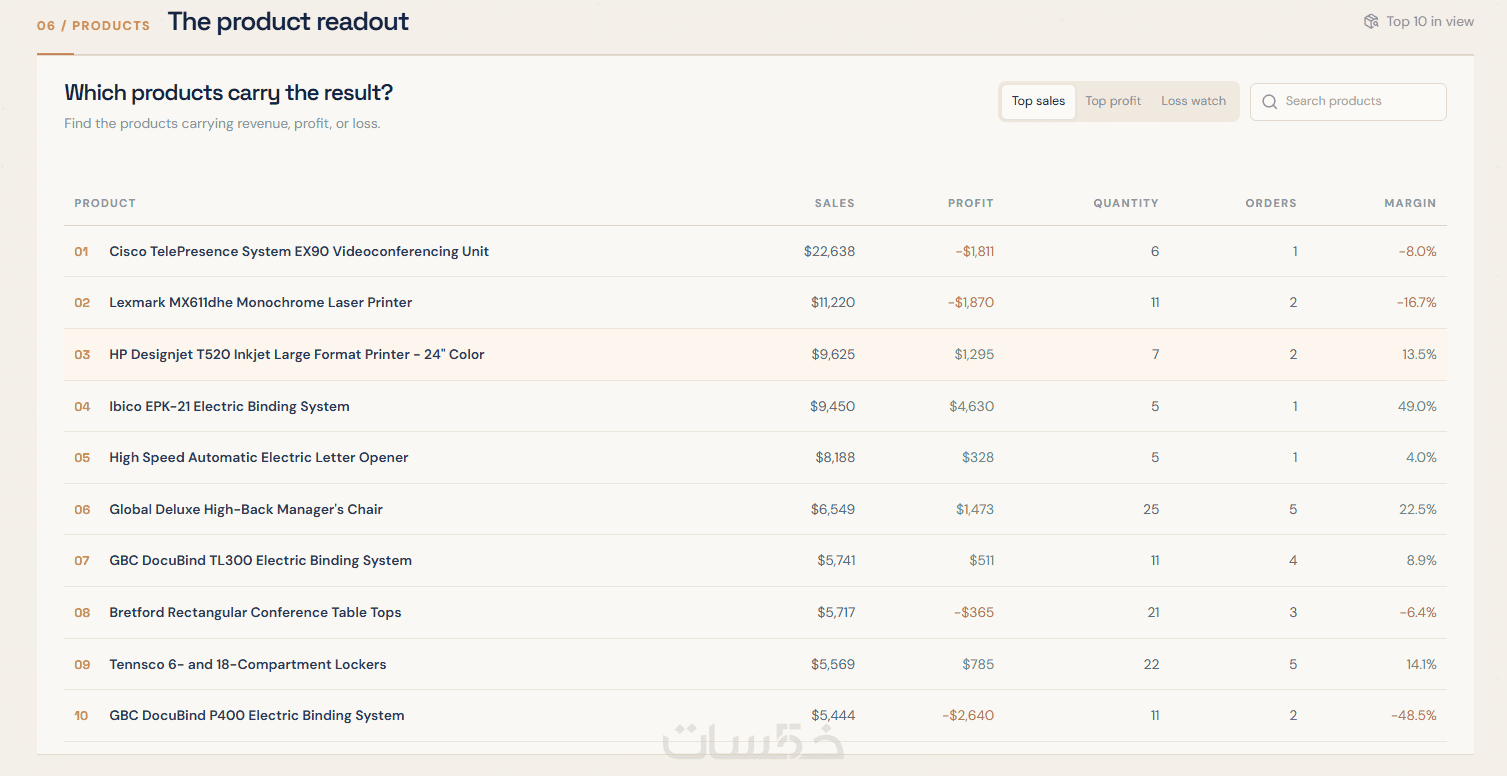Screen dimensions: 1507x776
Task: Click rank number 03 in the table
Action: (x=82, y=355)
